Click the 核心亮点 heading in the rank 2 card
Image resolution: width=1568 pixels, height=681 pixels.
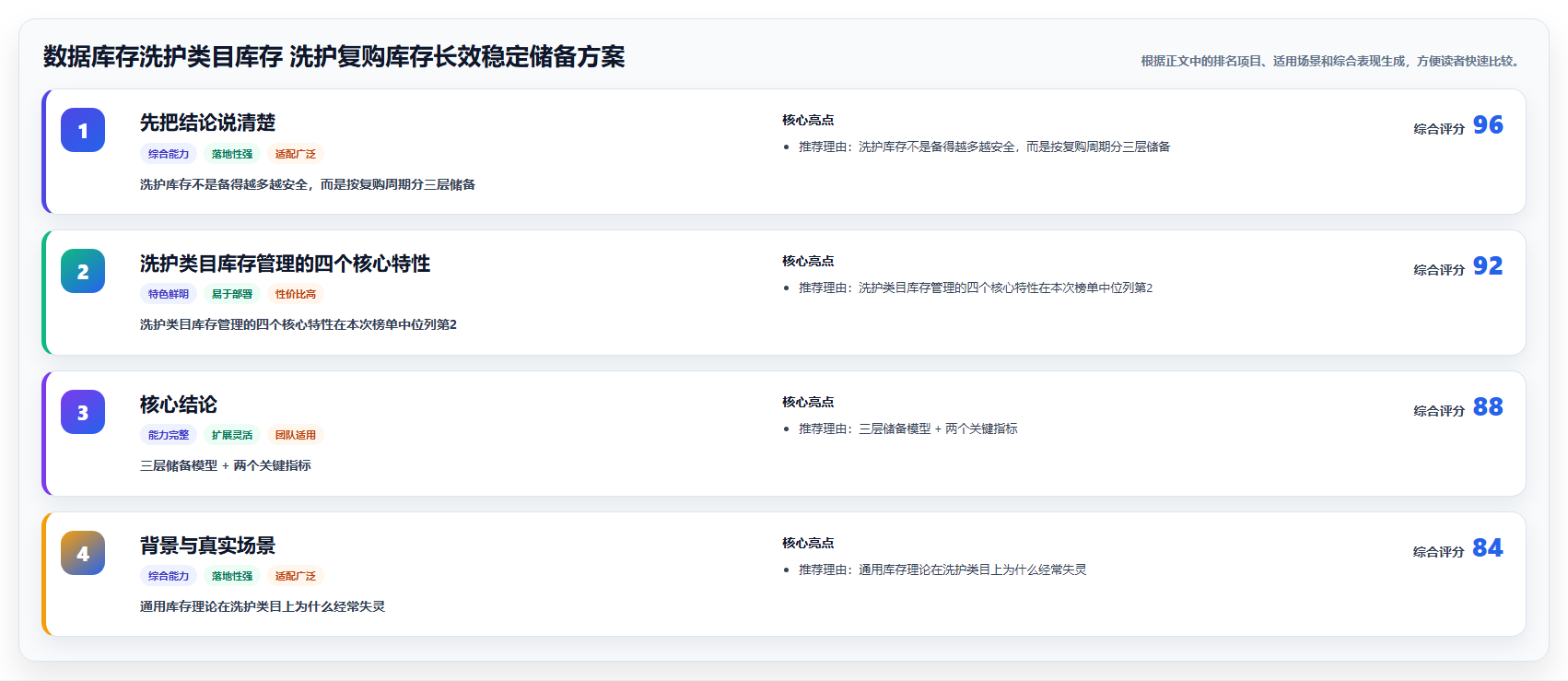point(808,261)
